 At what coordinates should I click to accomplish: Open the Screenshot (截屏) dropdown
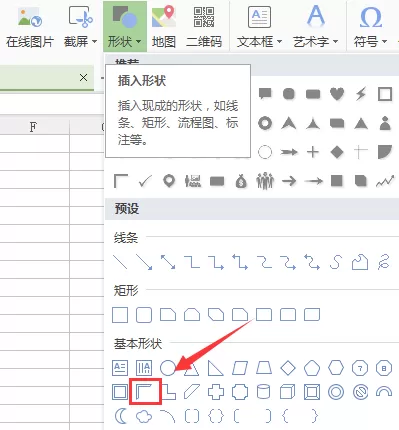pos(80,28)
